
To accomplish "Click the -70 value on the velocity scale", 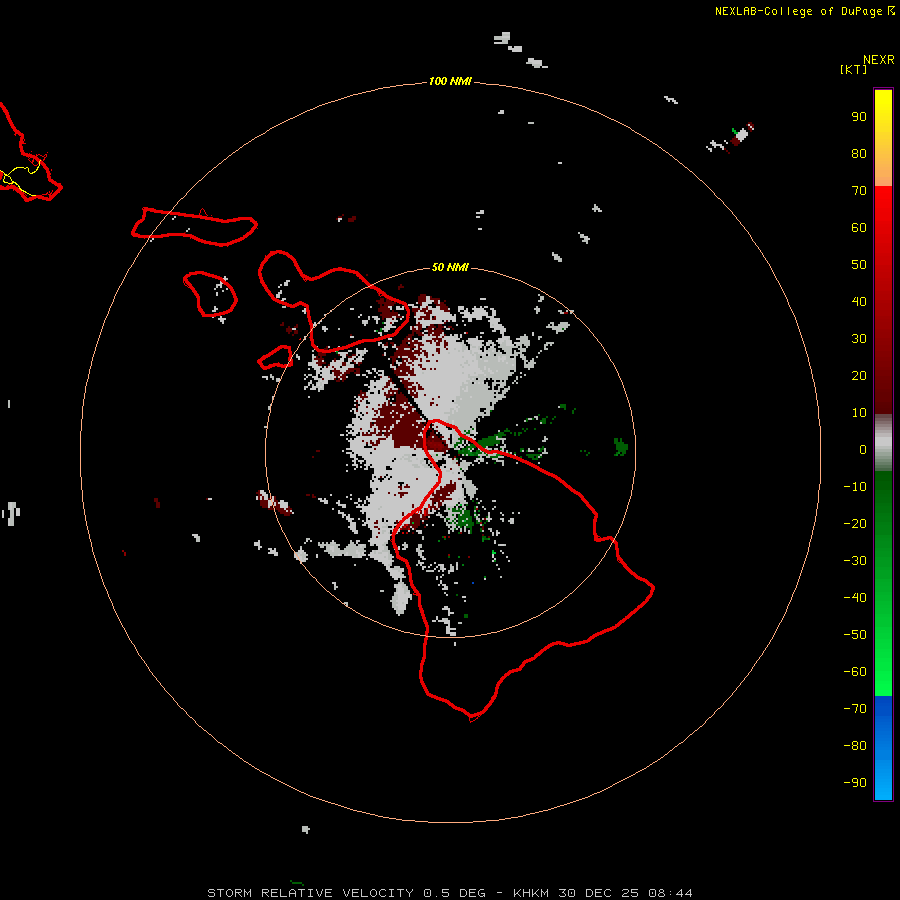I will pos(855,709).
